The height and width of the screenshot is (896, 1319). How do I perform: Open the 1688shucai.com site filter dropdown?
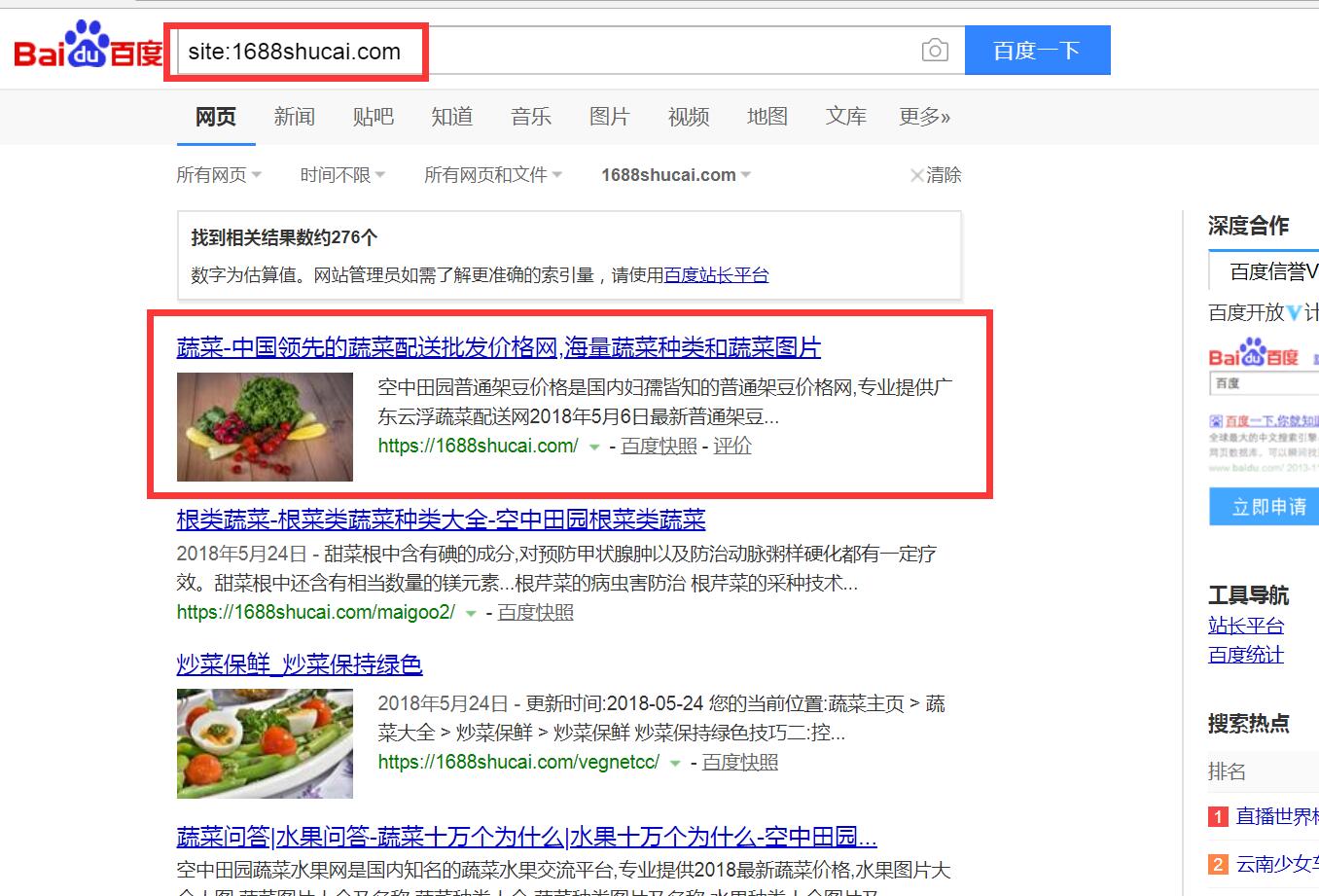[676, 175]
